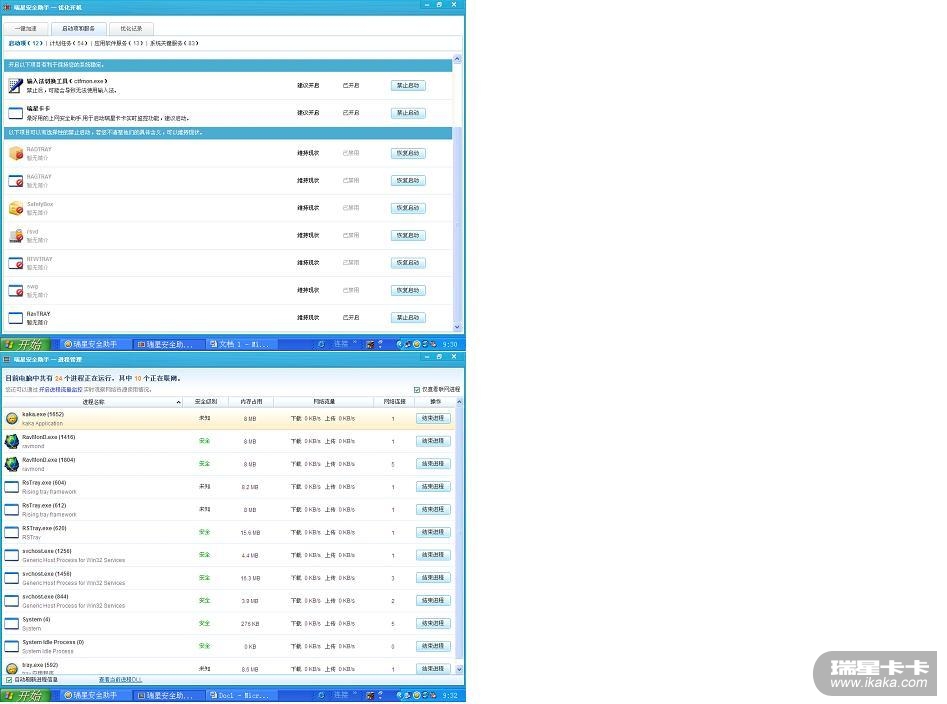The width and height of the screenshot is (947, 704).
Task: Open the 开始 menu on the 9:32 taskbar
Action: coord(24,696)
